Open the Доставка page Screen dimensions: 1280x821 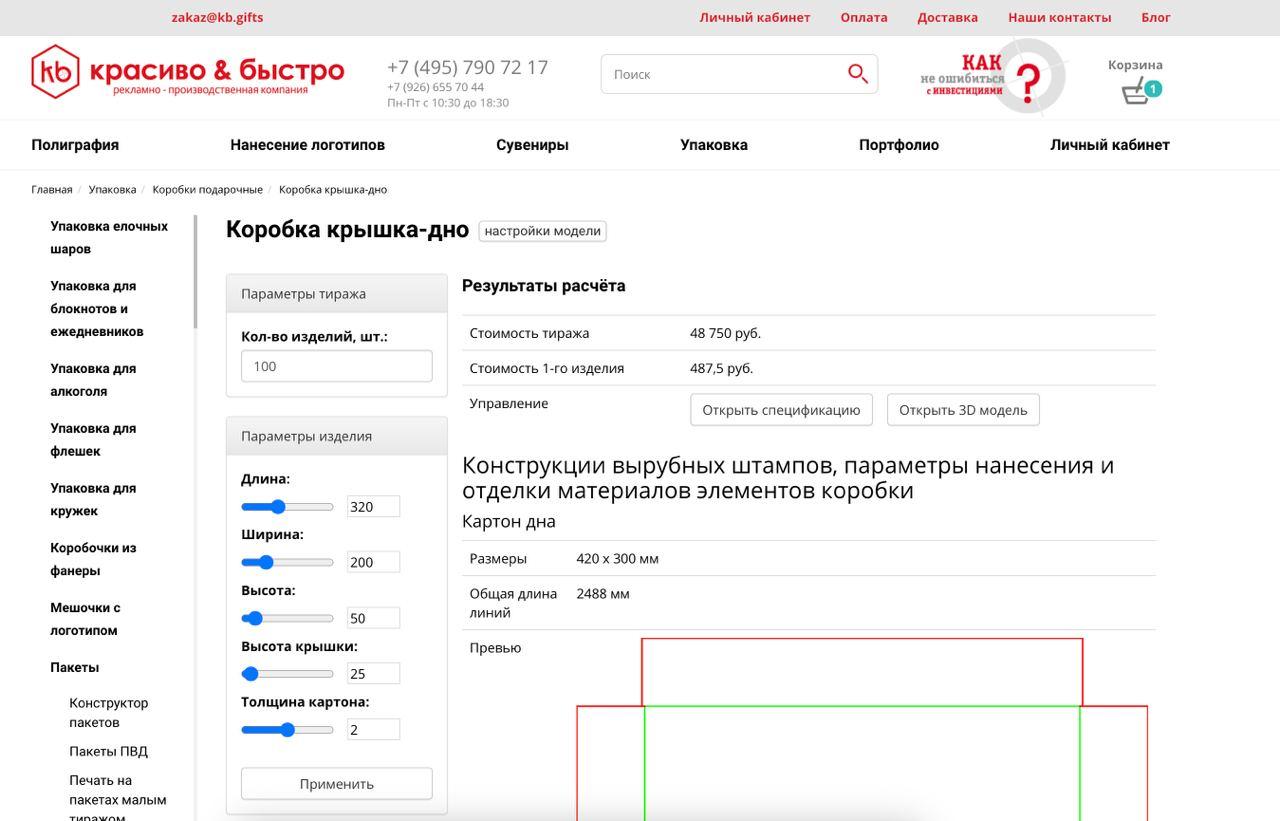pyautogui.click(x=947, y=16)
